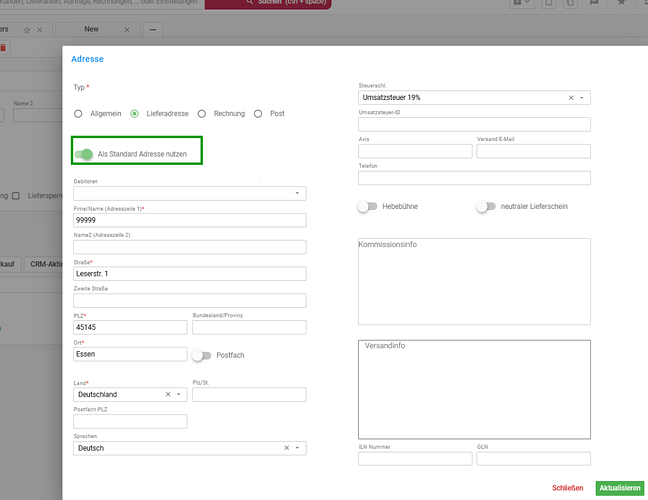The height and width of the screenshot is (500, 648).
Task: Click the Schließen button
Action: tap(567, 488)
